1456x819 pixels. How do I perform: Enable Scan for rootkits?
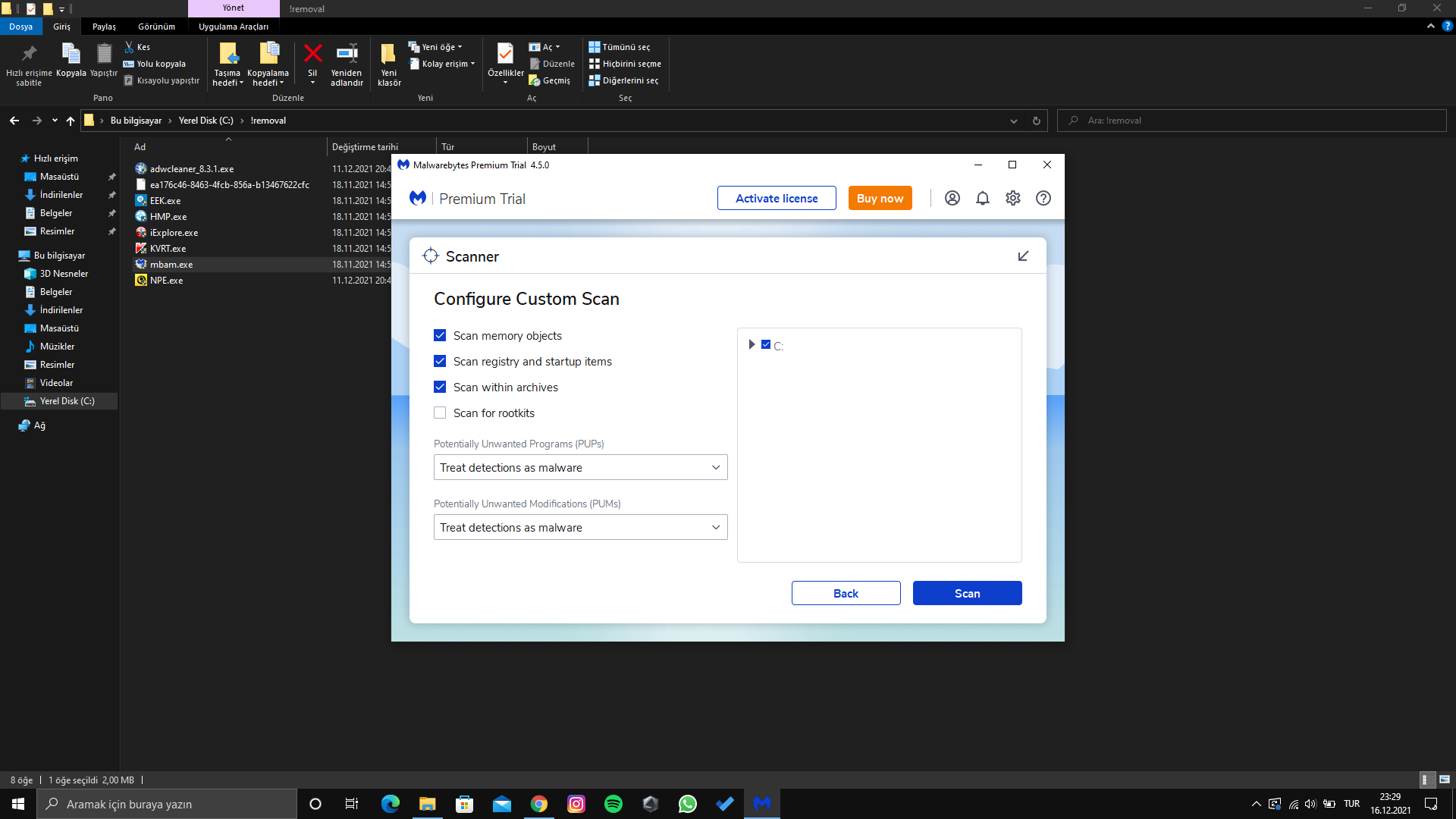point(440,413)
